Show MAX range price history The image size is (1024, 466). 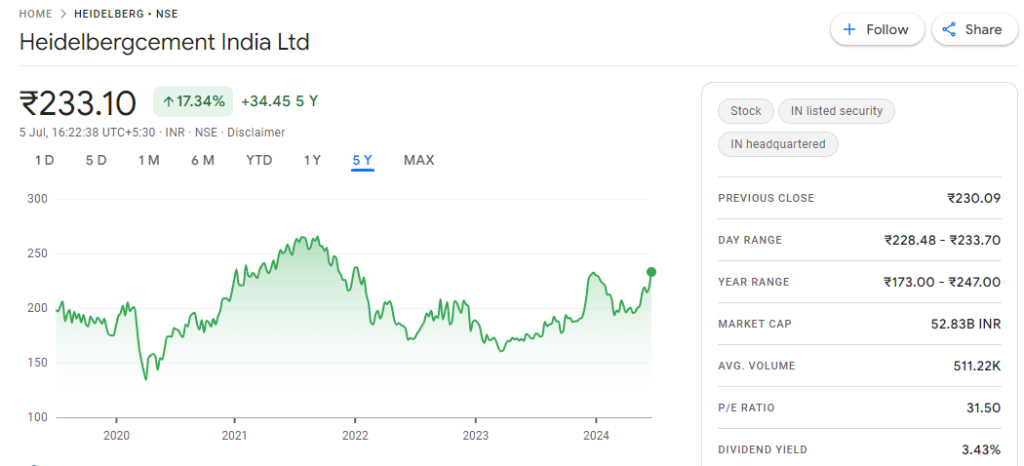tap(419, 160)
